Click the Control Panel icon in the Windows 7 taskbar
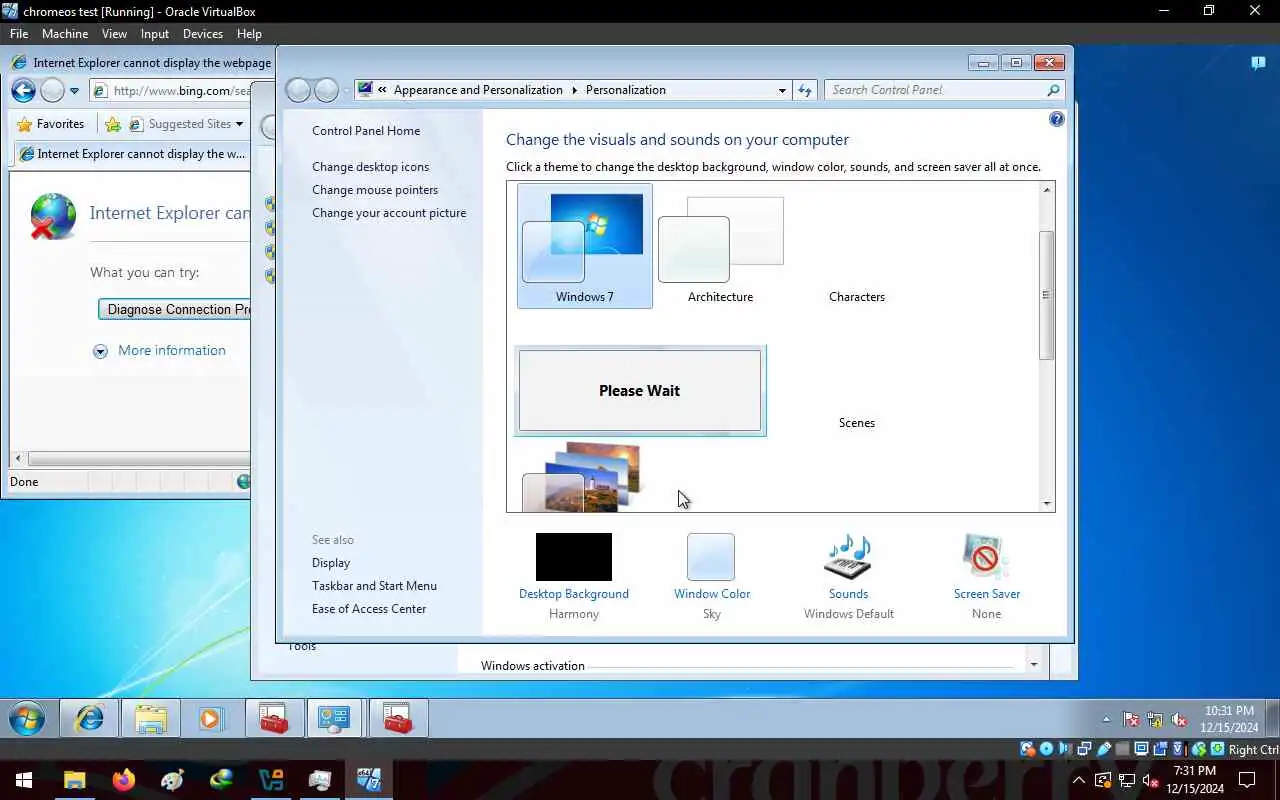The height and width of the screenshot is (800, 1280). click(x=333, y=719)
